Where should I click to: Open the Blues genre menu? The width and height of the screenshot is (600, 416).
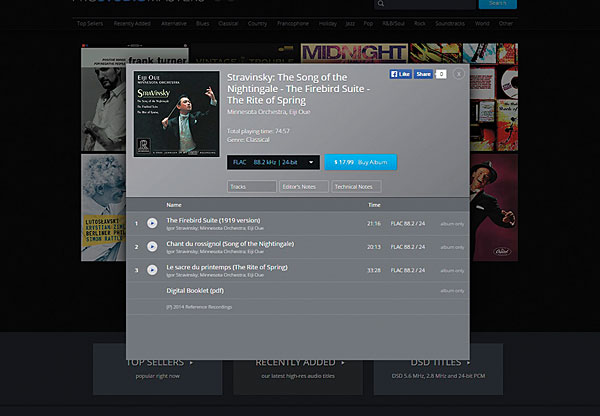[202, 23]
